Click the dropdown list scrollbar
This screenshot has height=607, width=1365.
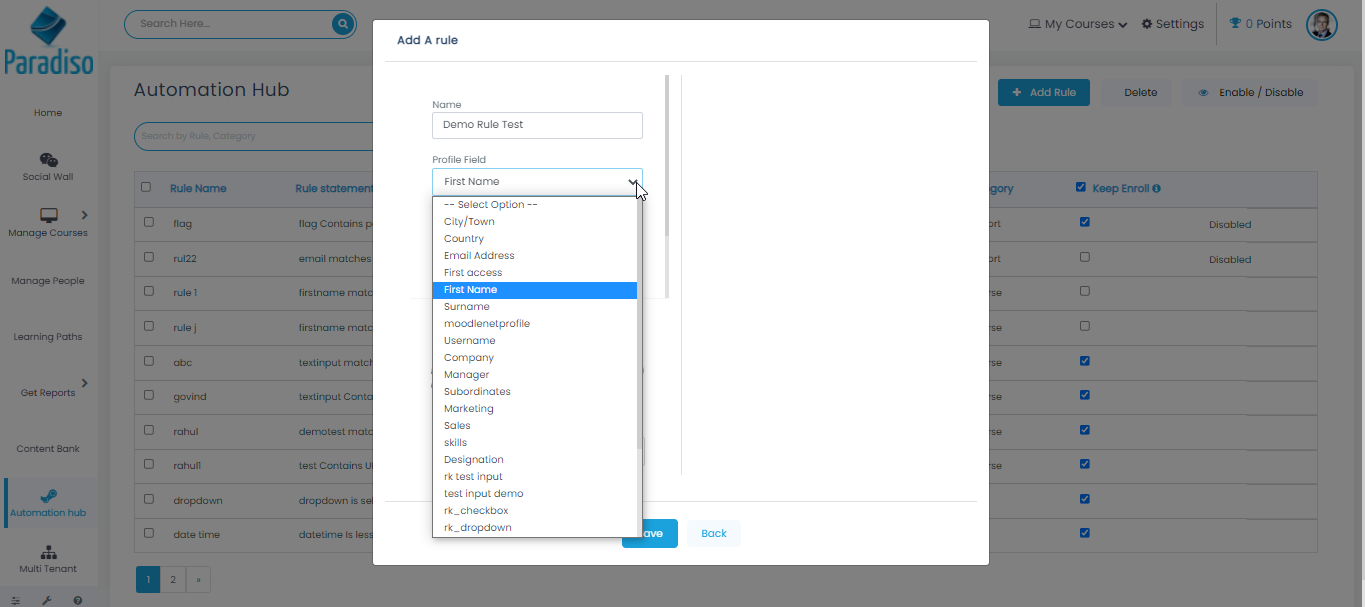[638, 366]
